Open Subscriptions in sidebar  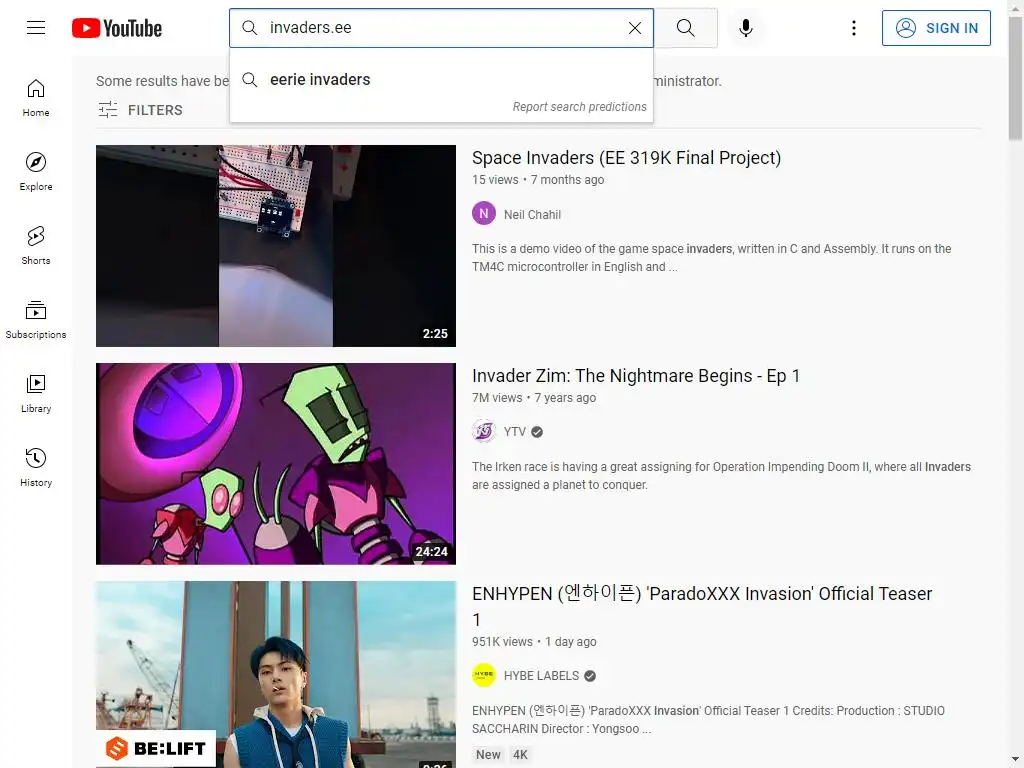tap(36, 319)
